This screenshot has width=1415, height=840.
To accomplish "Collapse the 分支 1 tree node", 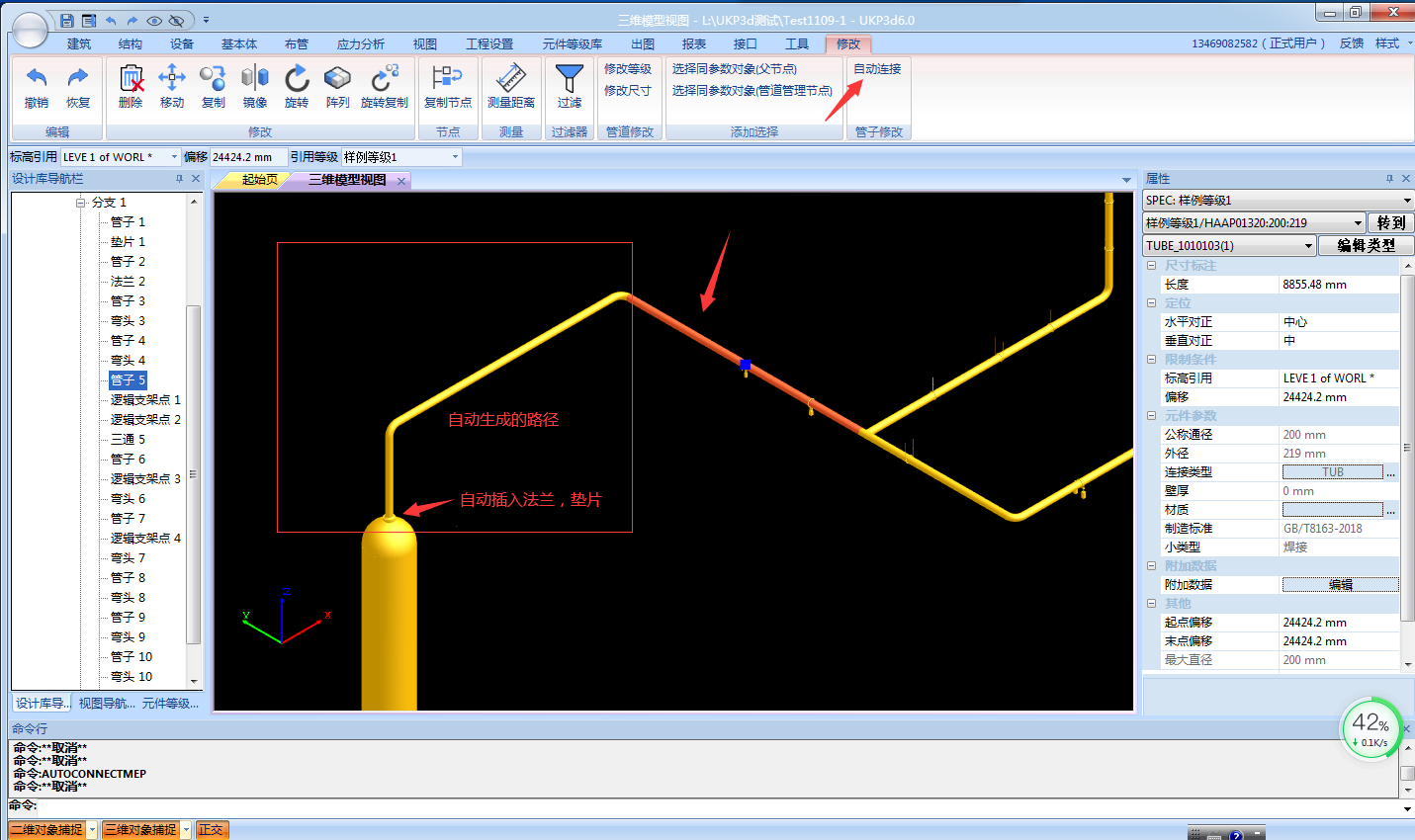I will point(81,203).
